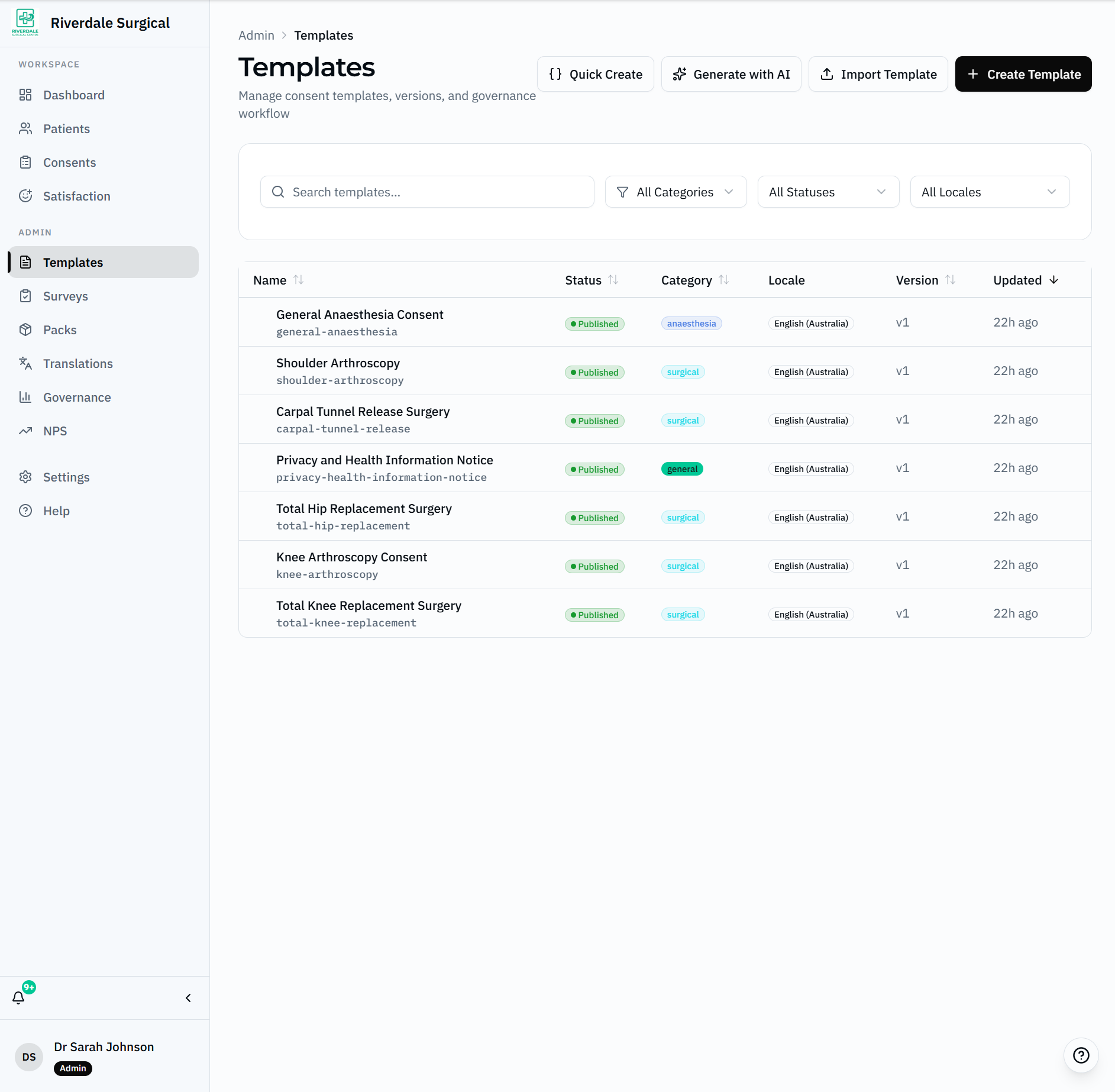Expand the All Statuses filter

point(828,192)
